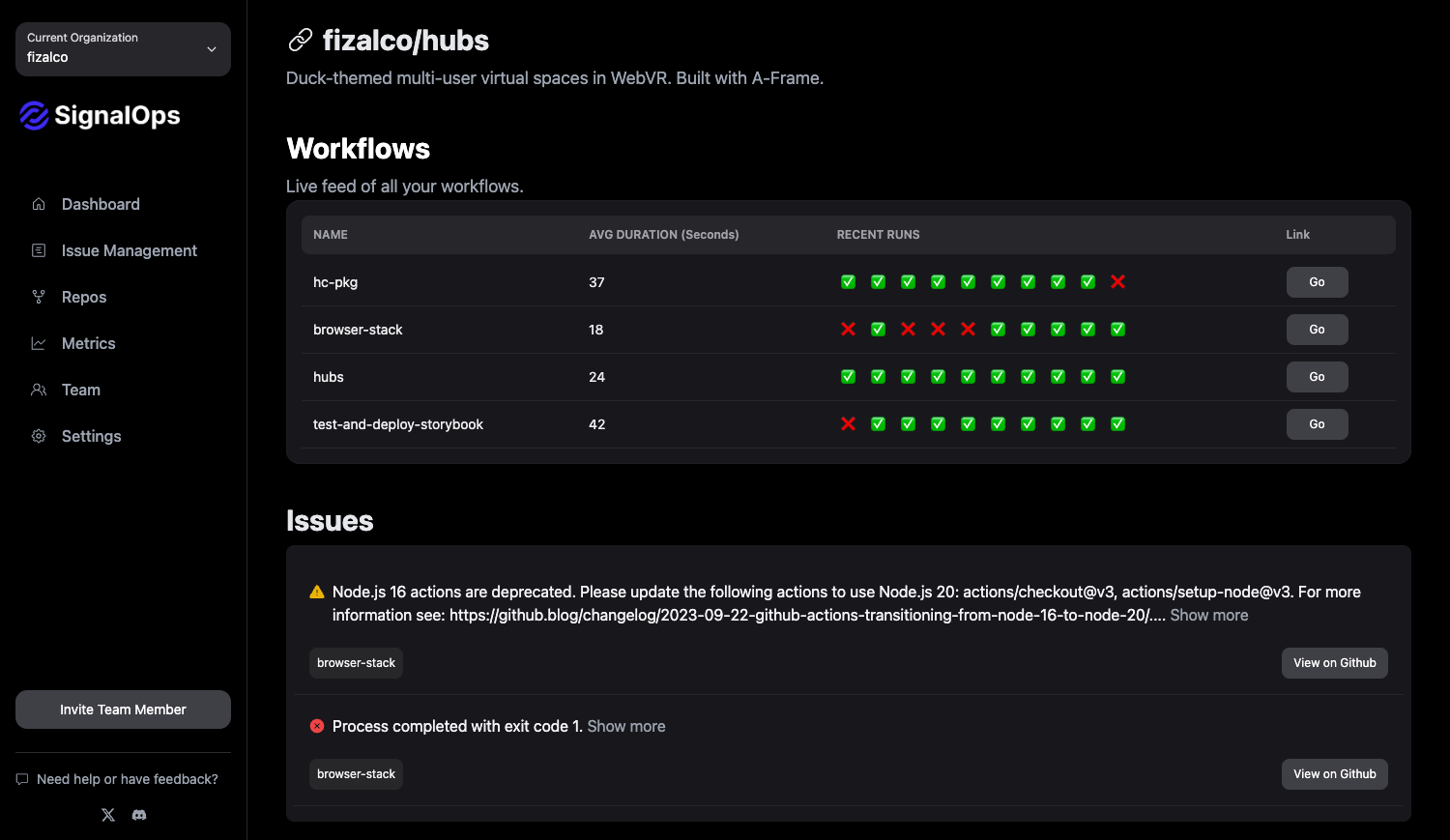1450x840 pixels.
Task: Click Go button for hubs workflow
Action: [x=1317, y=377]
